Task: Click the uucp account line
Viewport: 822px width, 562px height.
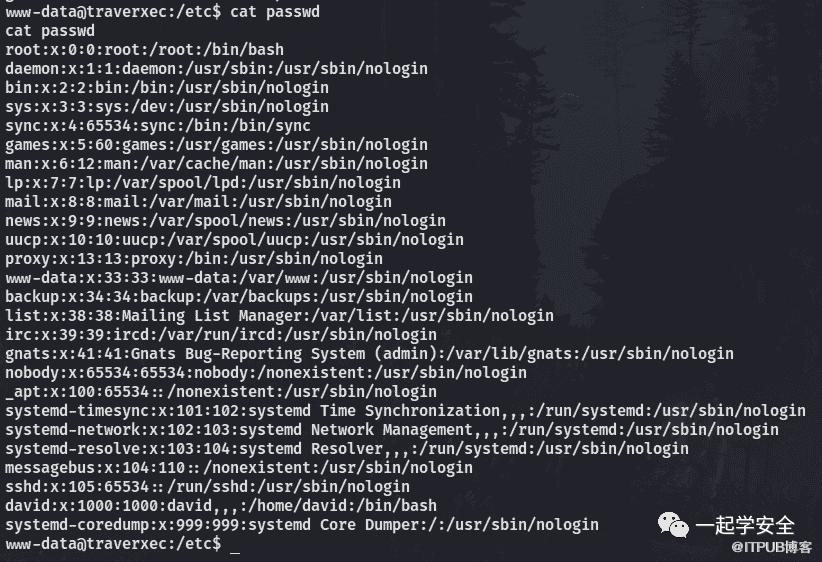Action: point(234,240)
